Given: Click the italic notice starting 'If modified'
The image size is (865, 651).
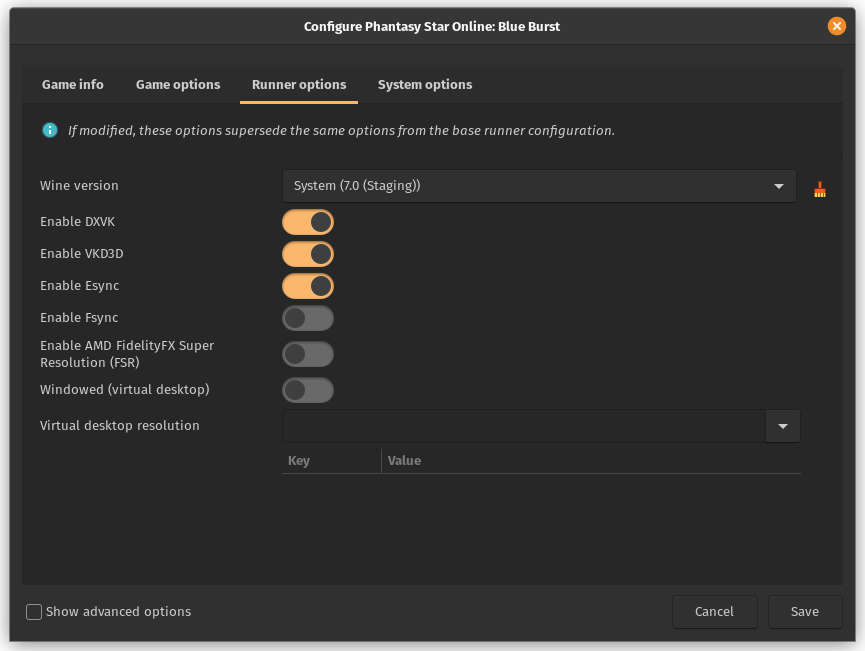Looking at the screenshot, I should (x=341, y=130).
